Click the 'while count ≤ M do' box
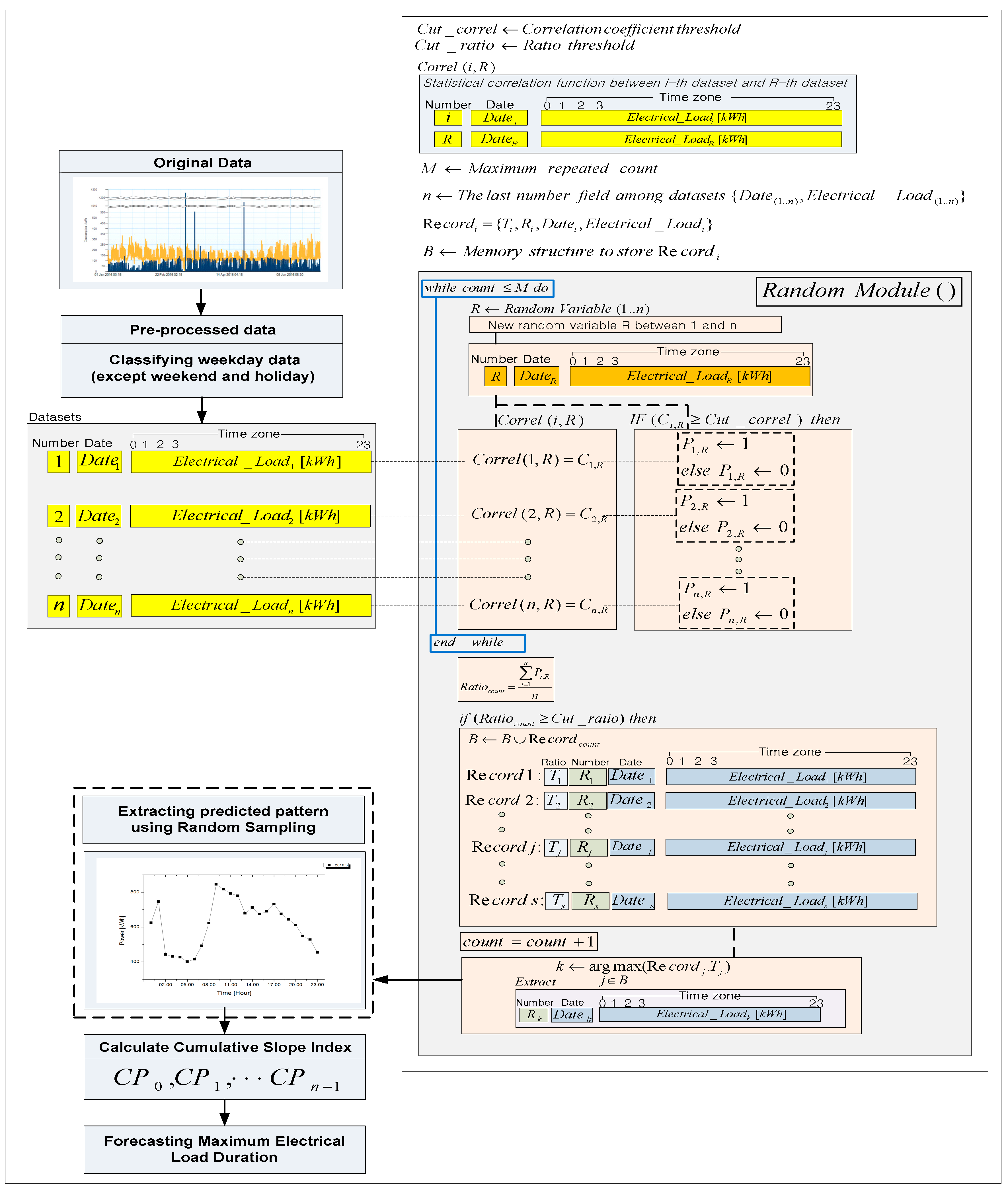Screen dimensions: 1008x1191 487,288
